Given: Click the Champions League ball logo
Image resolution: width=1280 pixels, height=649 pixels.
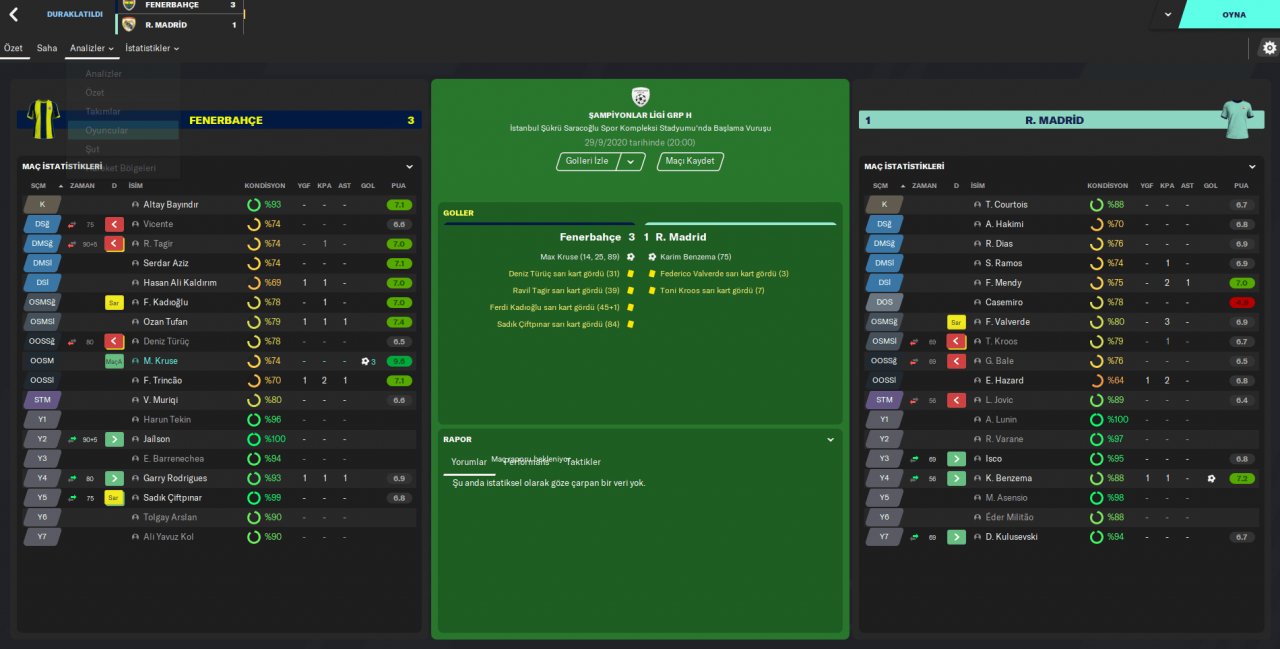Looking at the screenshot, I should click(640, 97).
